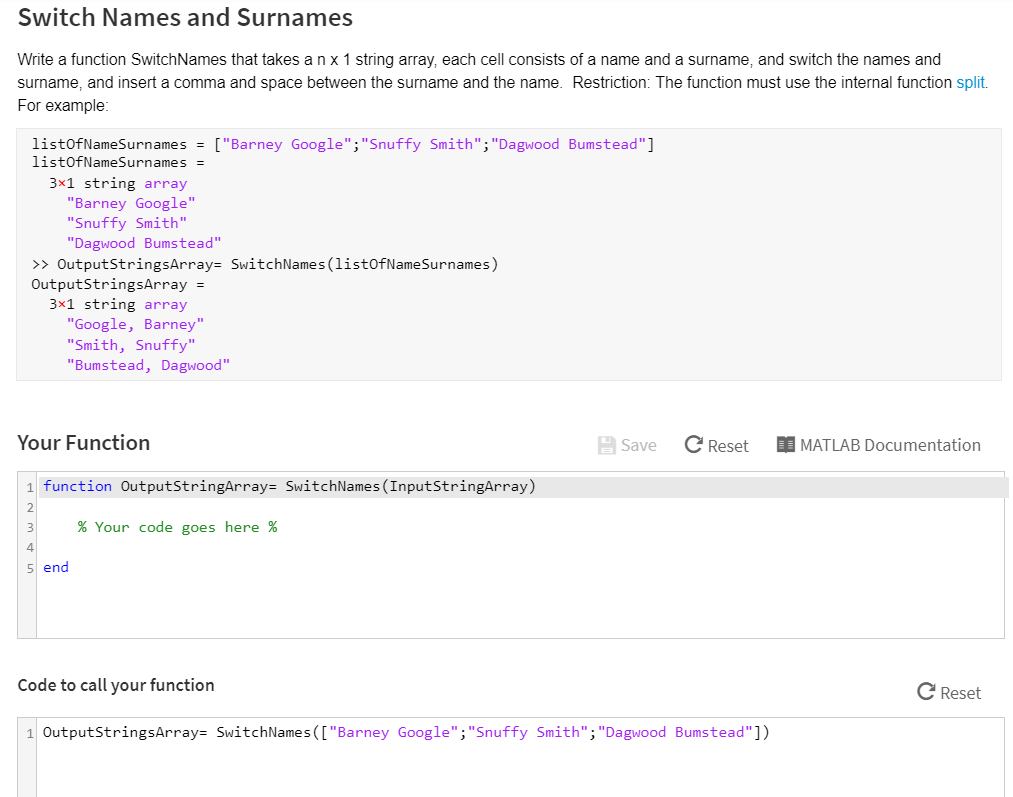Image resolution: width=1013 pixels, height=797 pixels.
Task: Click line number 2 in the function editor
Action: (28, 507)
